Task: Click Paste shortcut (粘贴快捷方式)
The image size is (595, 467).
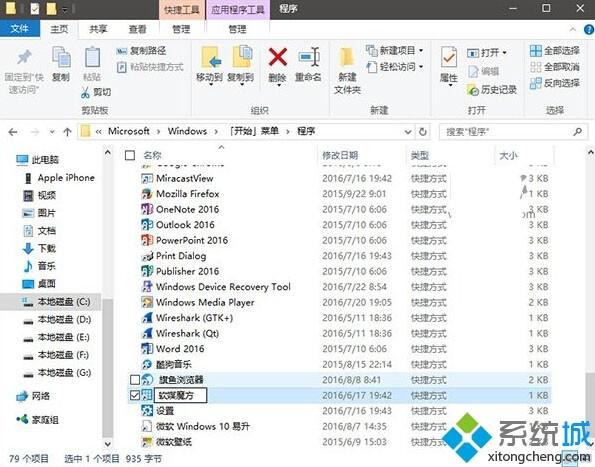Action: tap(150, 68)
